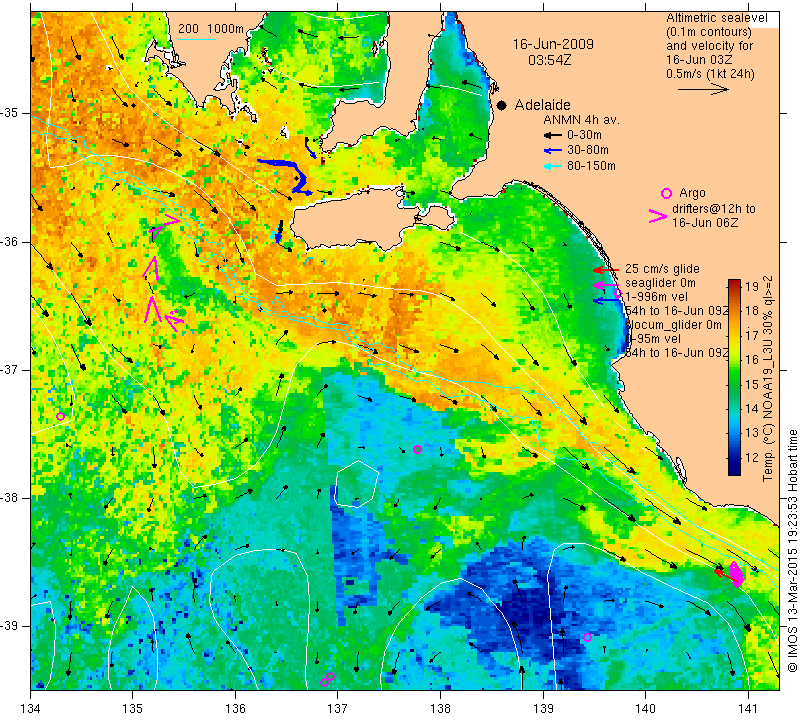The width and height of the screenshot is (800, 720).
Task: Click the Argo float marker near 134.3E
Action: click(x=60, y=416)
